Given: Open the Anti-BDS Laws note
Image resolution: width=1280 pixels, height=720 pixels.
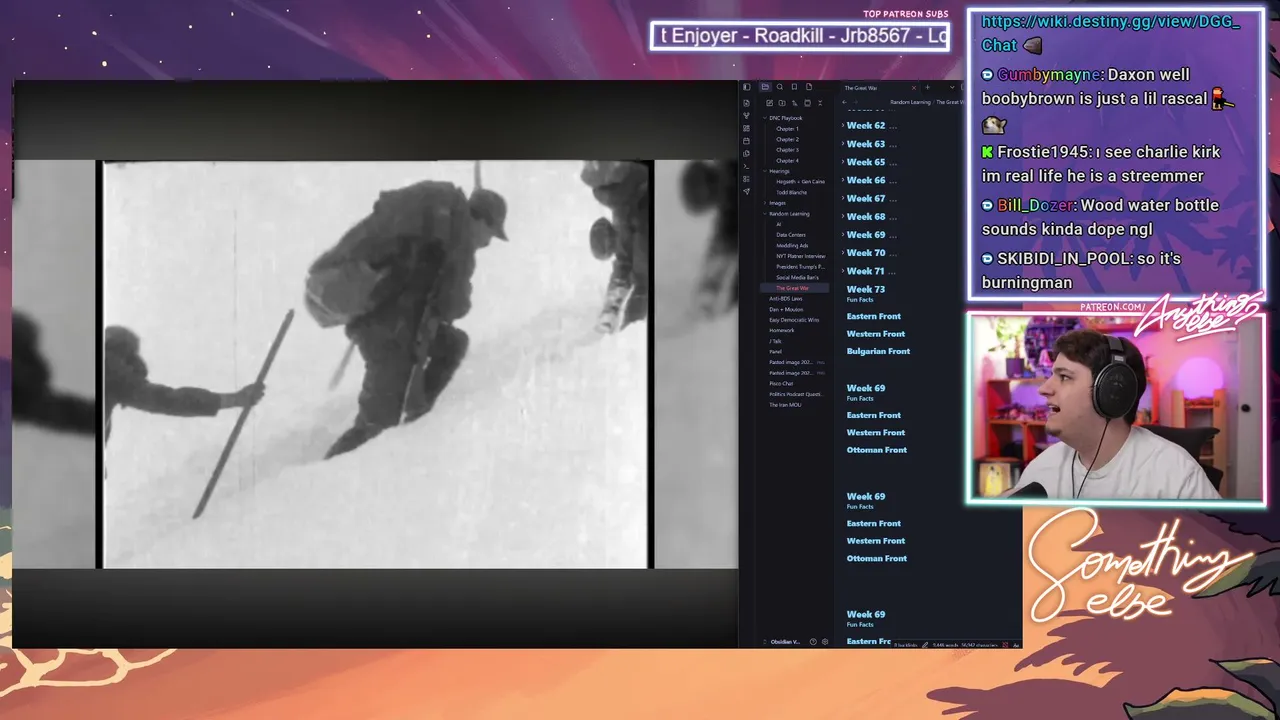Looking at the screenshot, I should click(x=785, y=299).
